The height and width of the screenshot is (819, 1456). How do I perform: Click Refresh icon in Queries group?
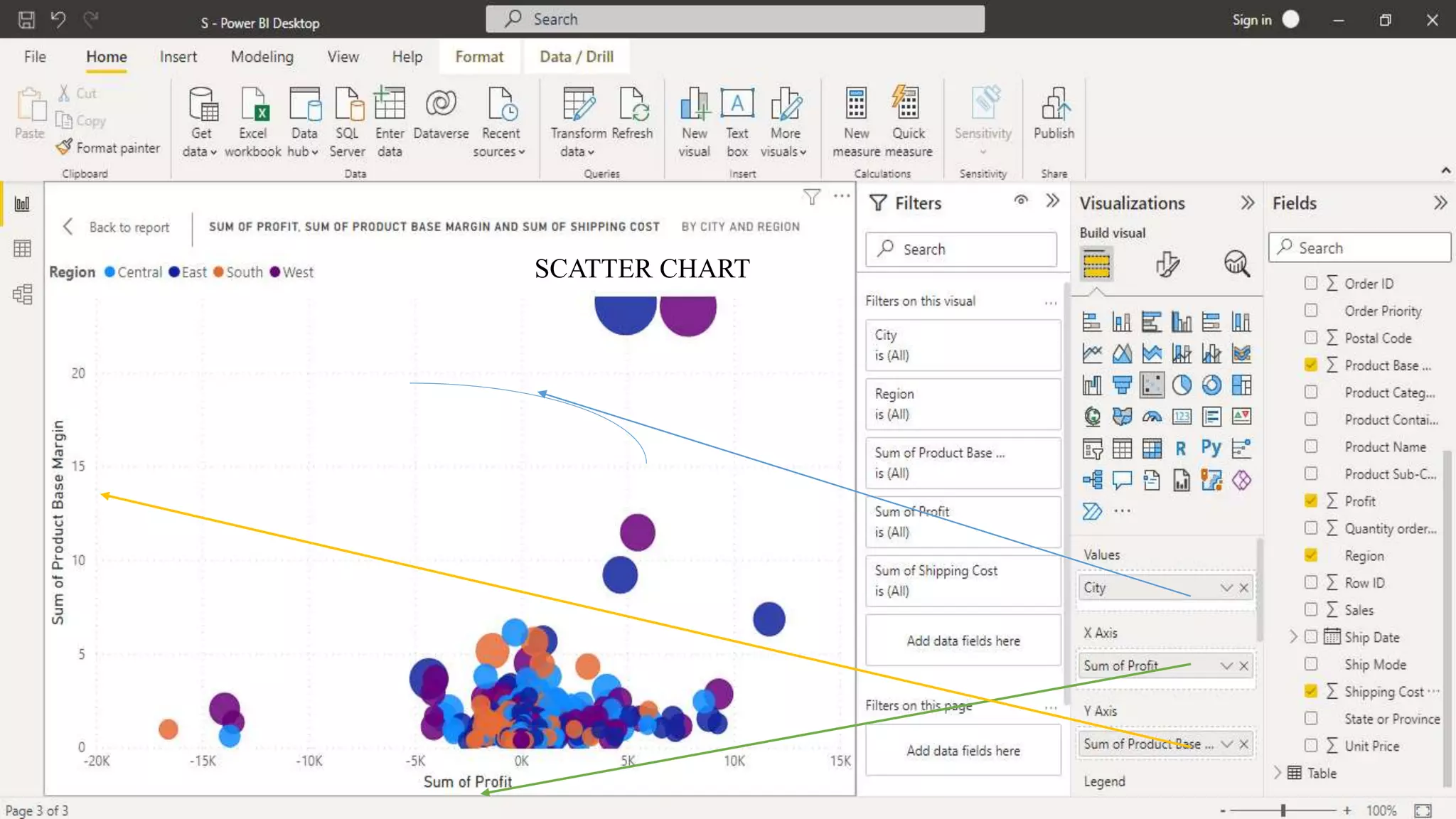pyautogui.click(x=632, y=104)
